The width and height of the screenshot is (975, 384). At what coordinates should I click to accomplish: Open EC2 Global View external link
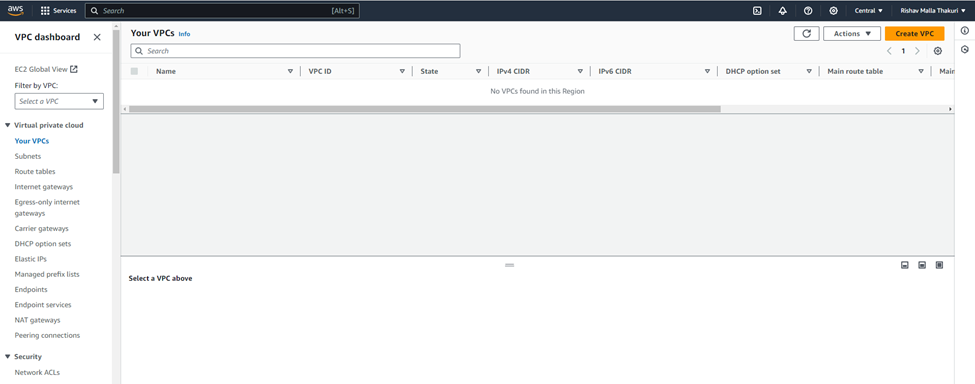(x=46, y=70)
